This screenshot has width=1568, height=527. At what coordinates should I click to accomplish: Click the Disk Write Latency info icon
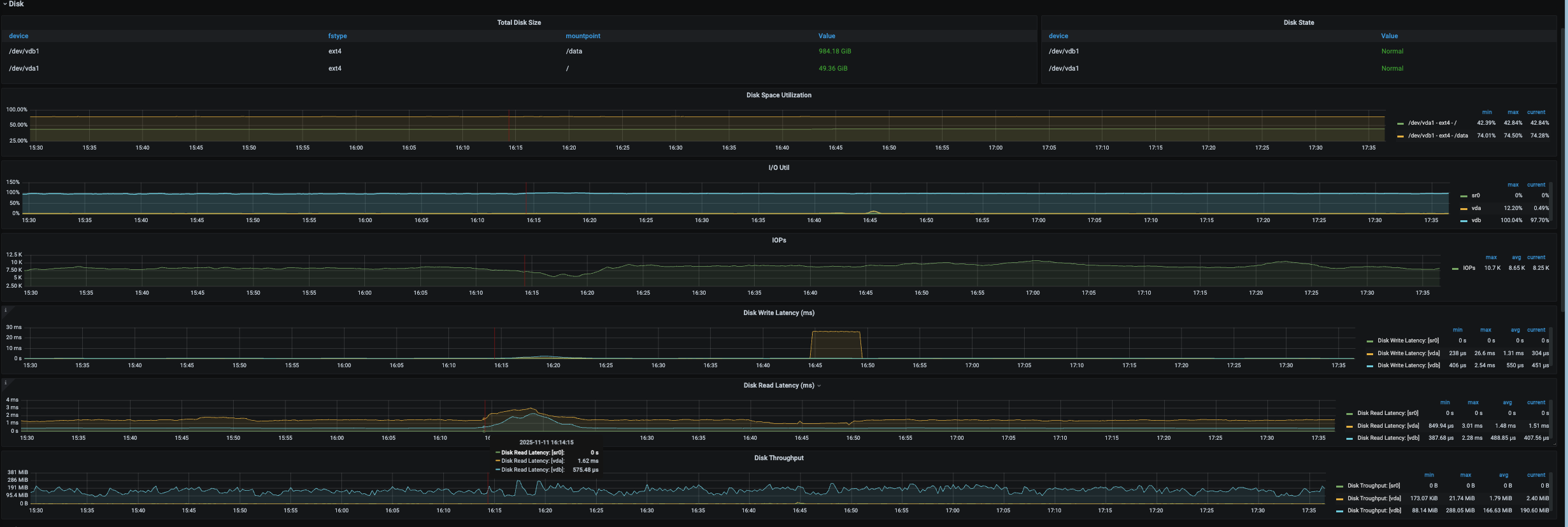(x=5, y=311)
